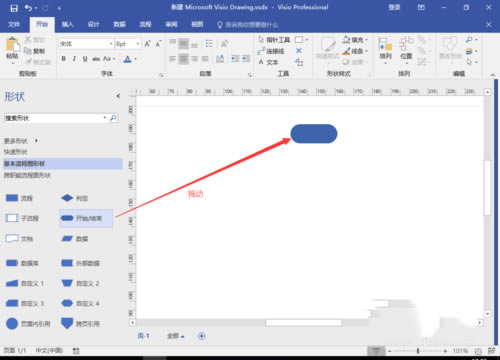Toggle center text alignment
Image resolution: width=500 pixels, height=360 pixels.
tap(183, 59)
